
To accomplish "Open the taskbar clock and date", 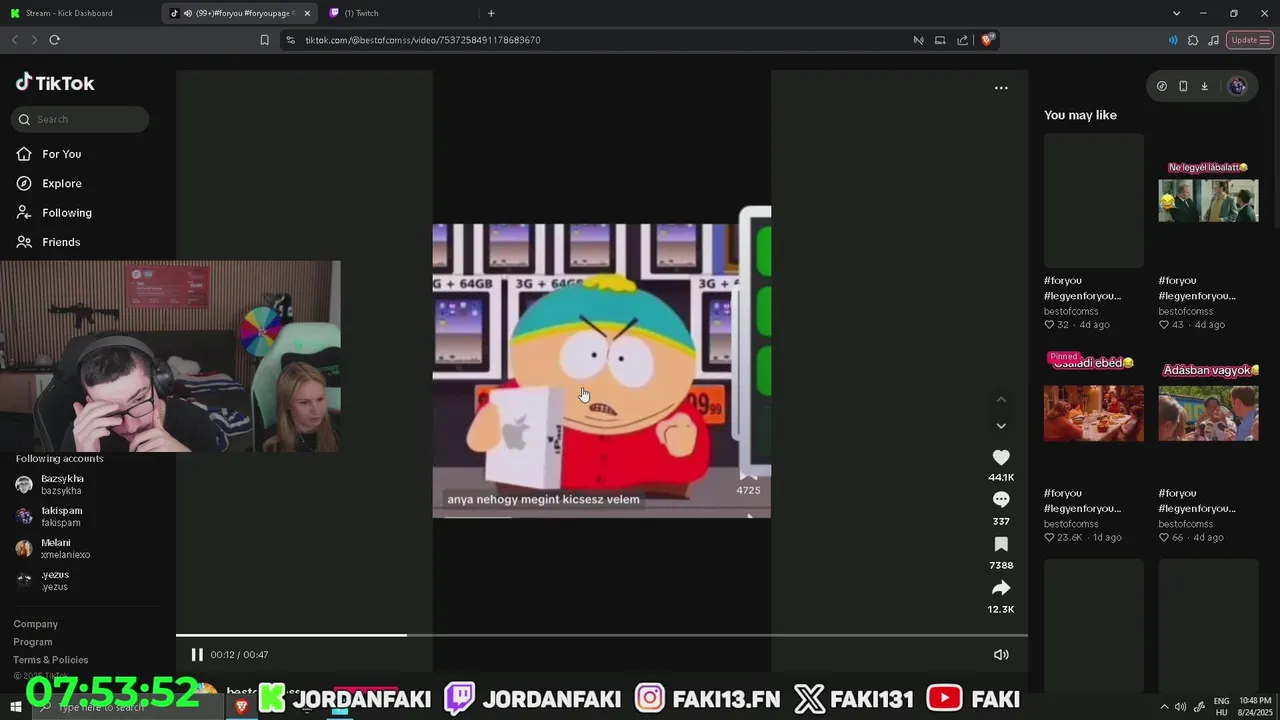I will [1255, 707].
